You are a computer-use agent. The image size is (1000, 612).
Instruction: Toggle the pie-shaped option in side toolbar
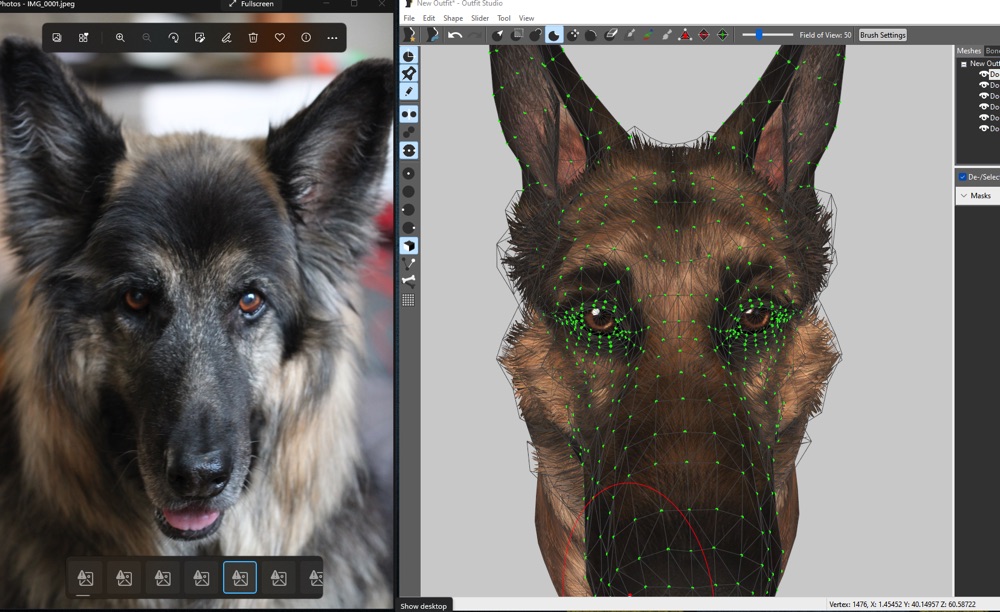point(409,56)
